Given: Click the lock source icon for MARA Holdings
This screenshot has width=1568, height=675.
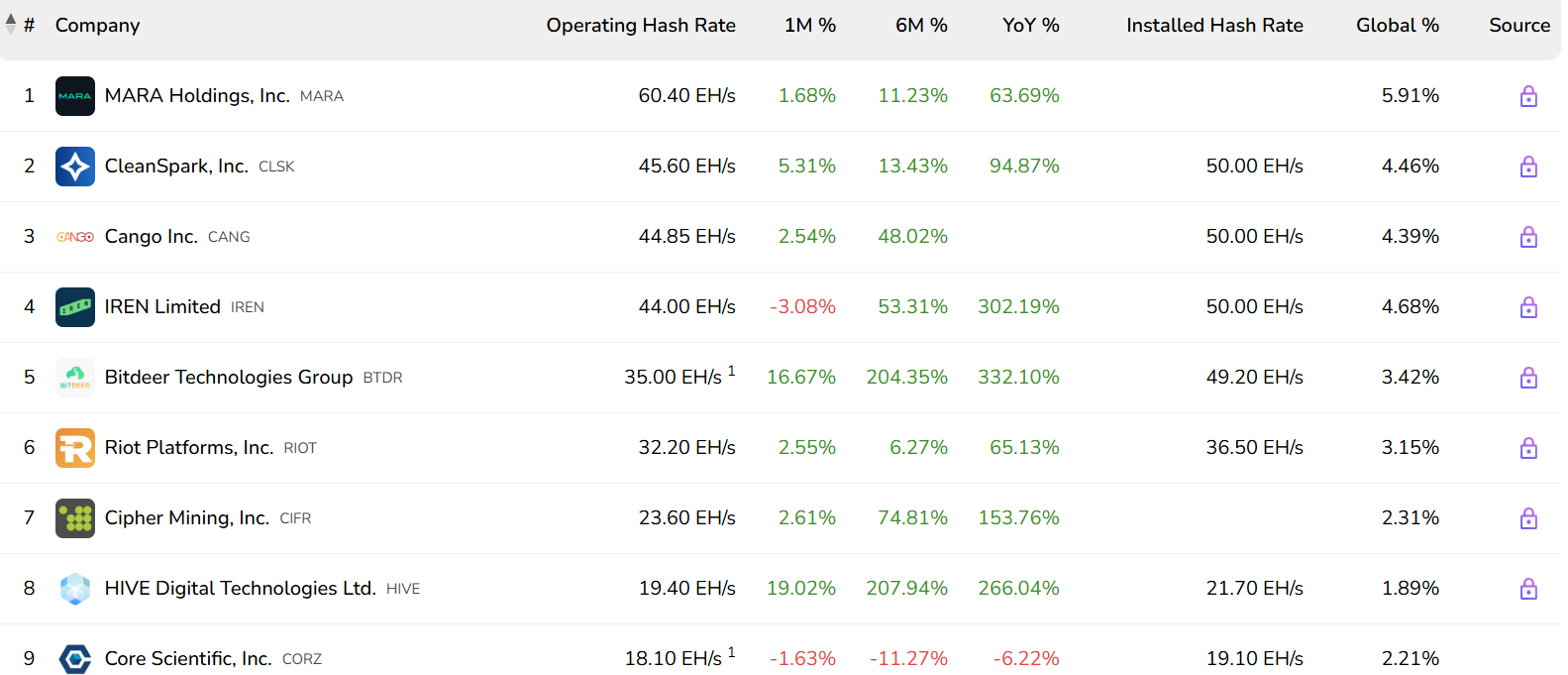Looking at the screenshot, I should 1528,96.
